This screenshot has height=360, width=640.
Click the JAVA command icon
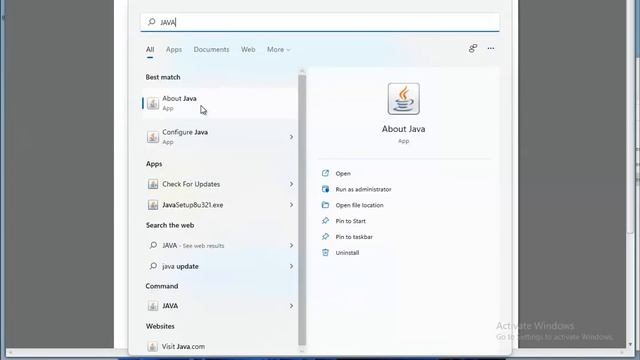pos(153,306)
